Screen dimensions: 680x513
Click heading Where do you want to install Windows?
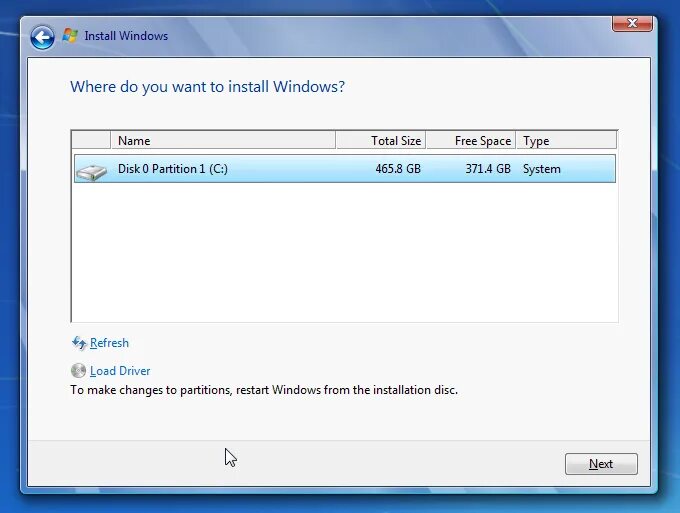click(x=208, y=87)
